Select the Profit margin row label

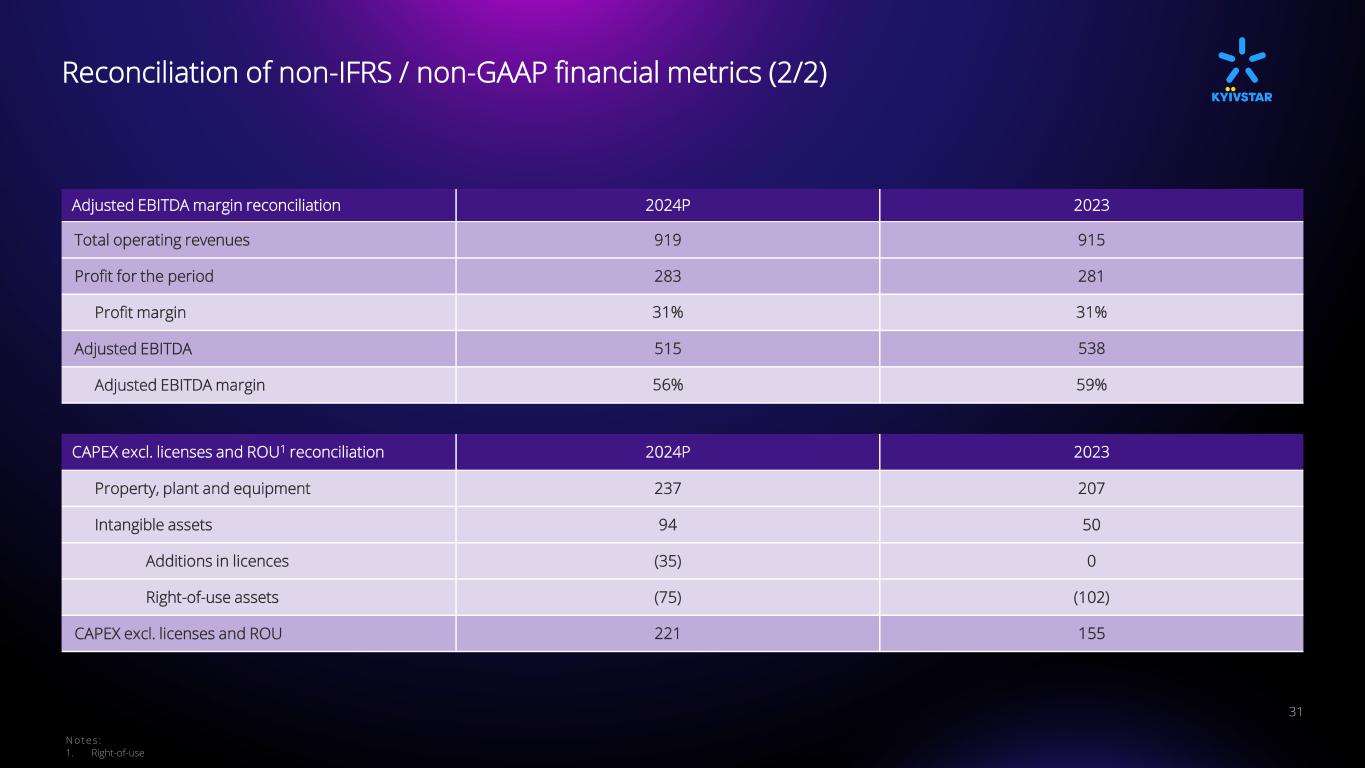tap(140, 312)
